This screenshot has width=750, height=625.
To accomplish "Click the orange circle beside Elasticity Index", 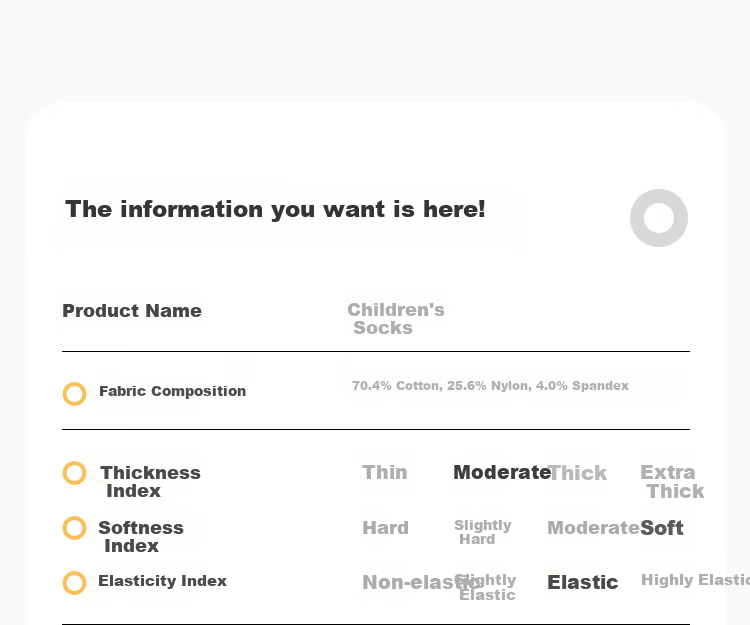I will pyautogui.click(x=75, y=583).
